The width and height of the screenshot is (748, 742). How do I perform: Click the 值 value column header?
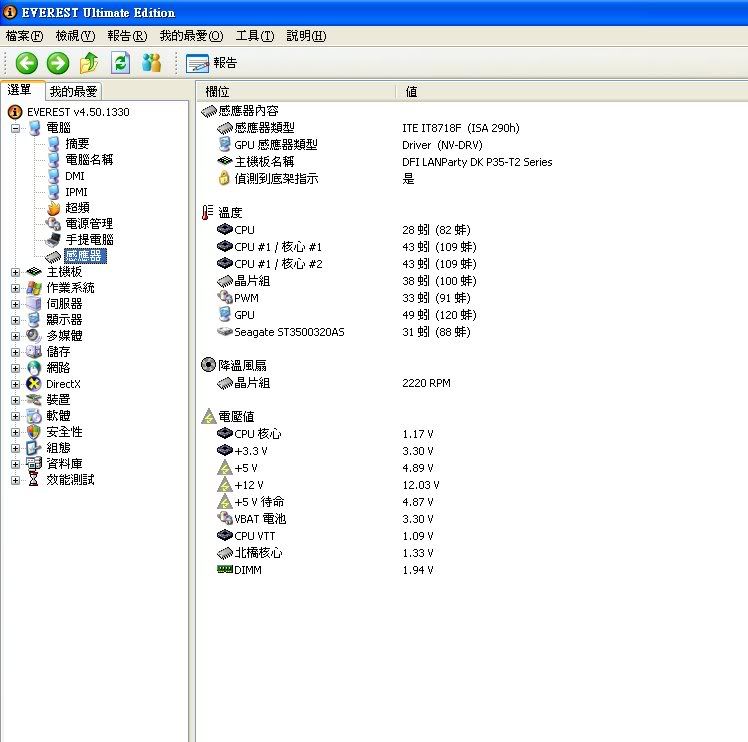point(411,92)
